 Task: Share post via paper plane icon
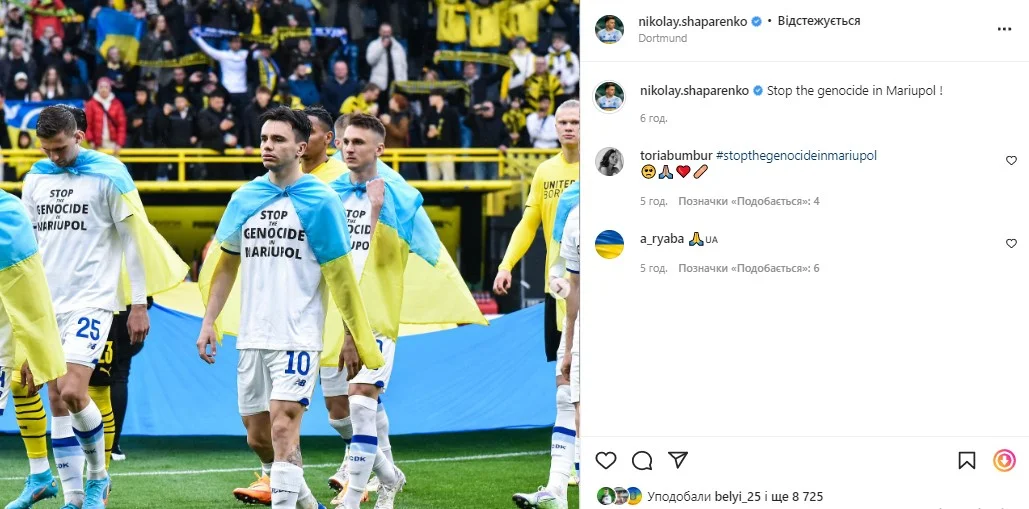(678, 460)
